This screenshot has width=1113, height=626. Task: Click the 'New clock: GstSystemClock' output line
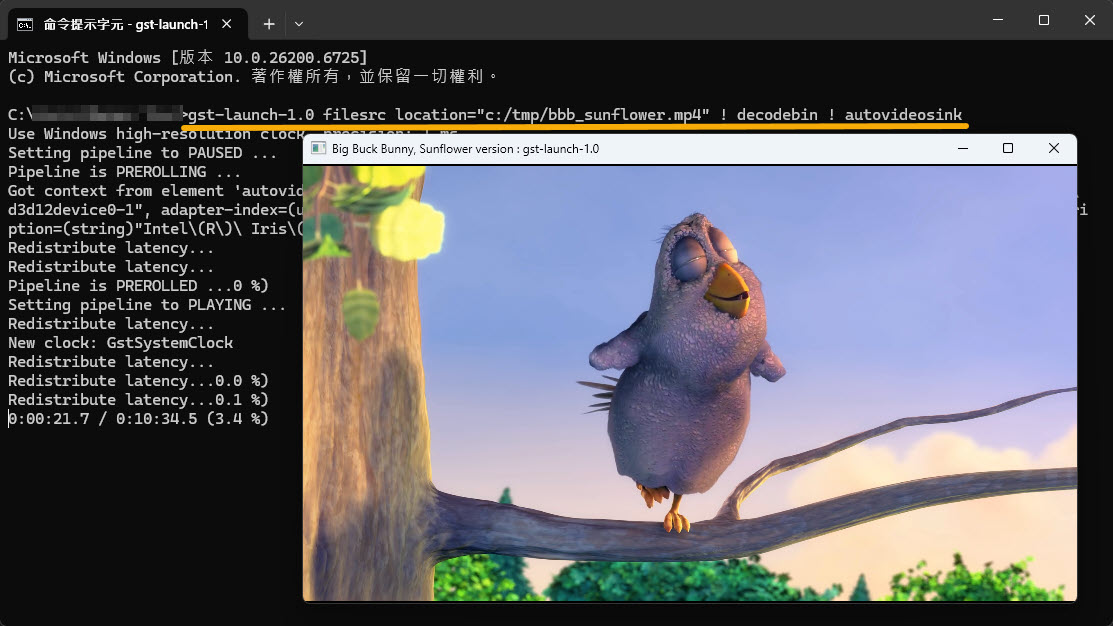[x=120, y=343]
